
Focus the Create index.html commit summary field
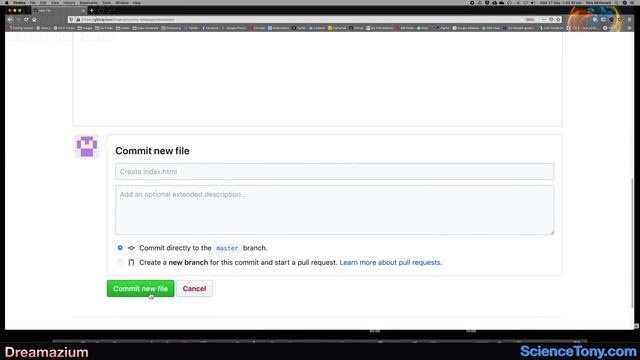click(x=334, y=171)
